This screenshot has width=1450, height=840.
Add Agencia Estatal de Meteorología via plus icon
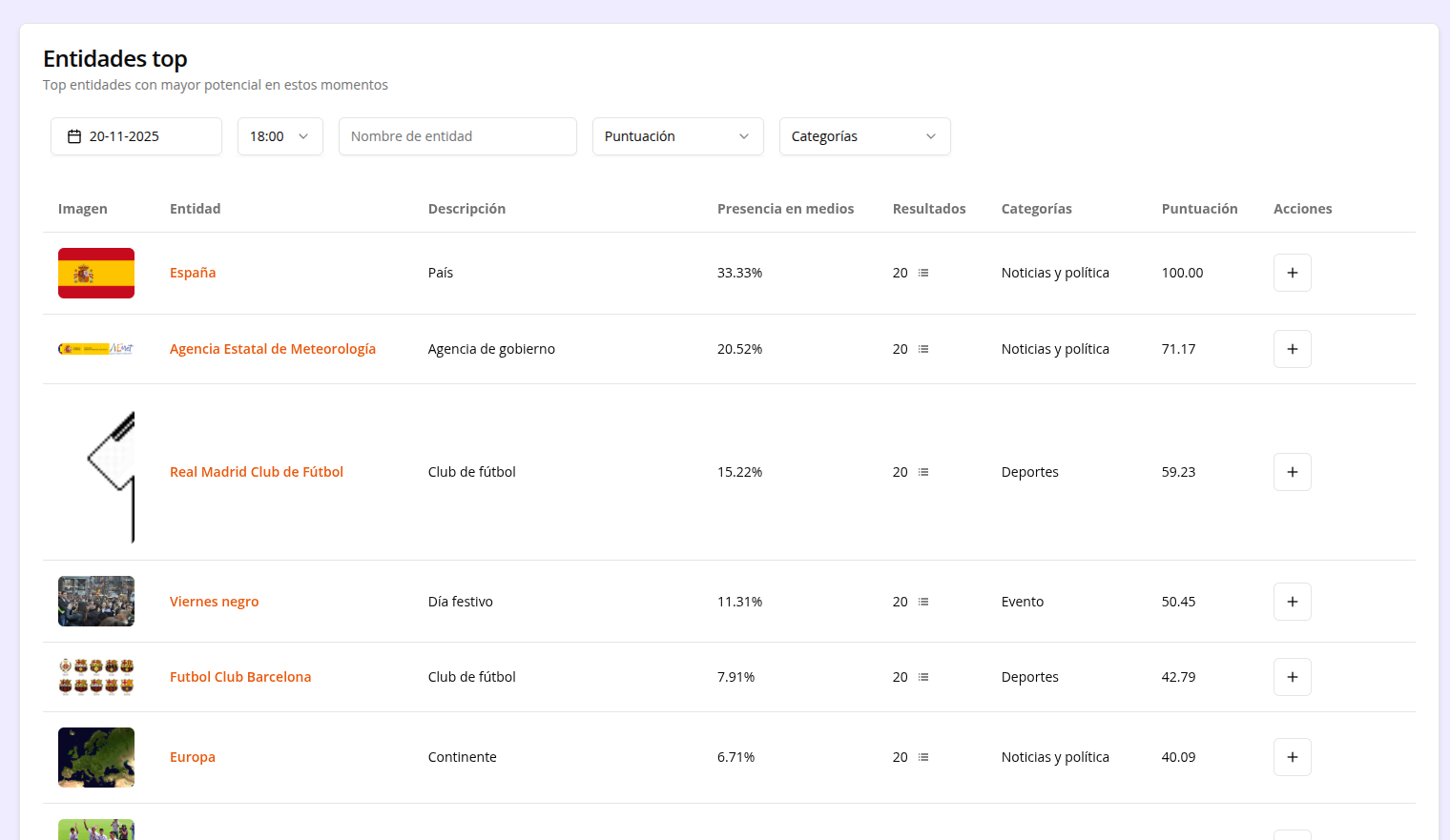coord(1292,349)
